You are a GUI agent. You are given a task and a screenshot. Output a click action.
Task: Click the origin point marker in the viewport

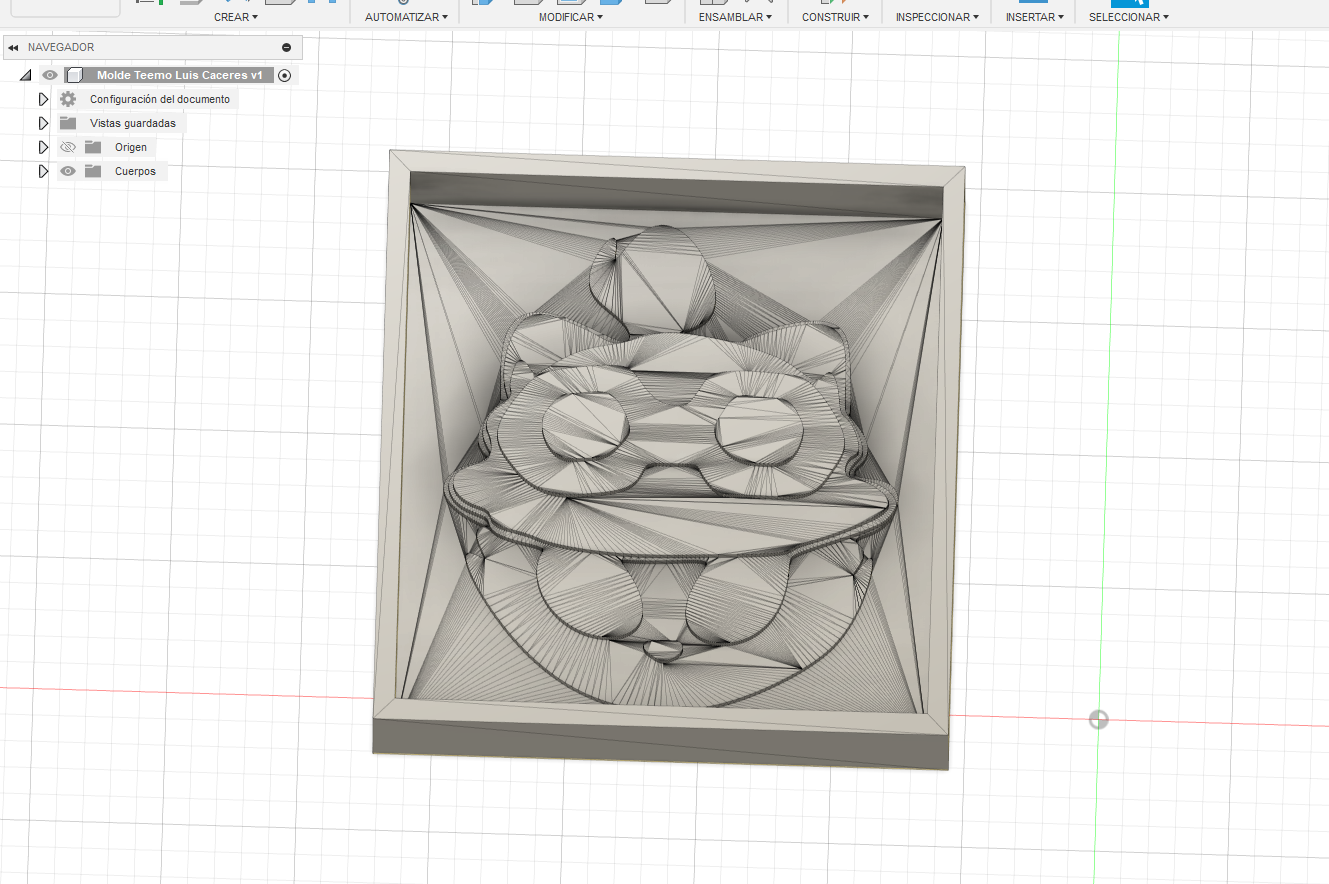1098,719
